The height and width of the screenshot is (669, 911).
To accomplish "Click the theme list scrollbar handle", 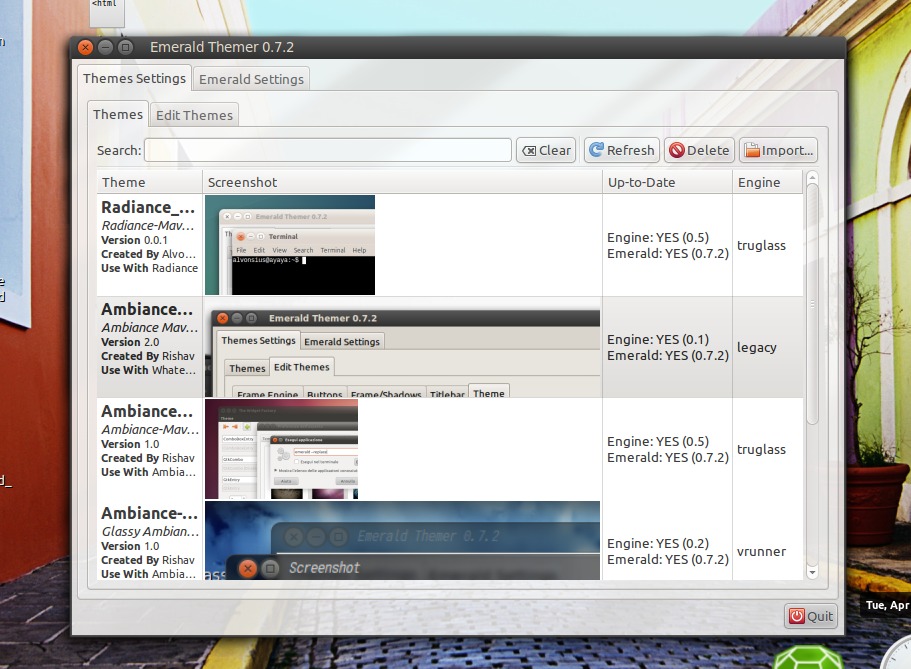I will click(x=812, y=303).
